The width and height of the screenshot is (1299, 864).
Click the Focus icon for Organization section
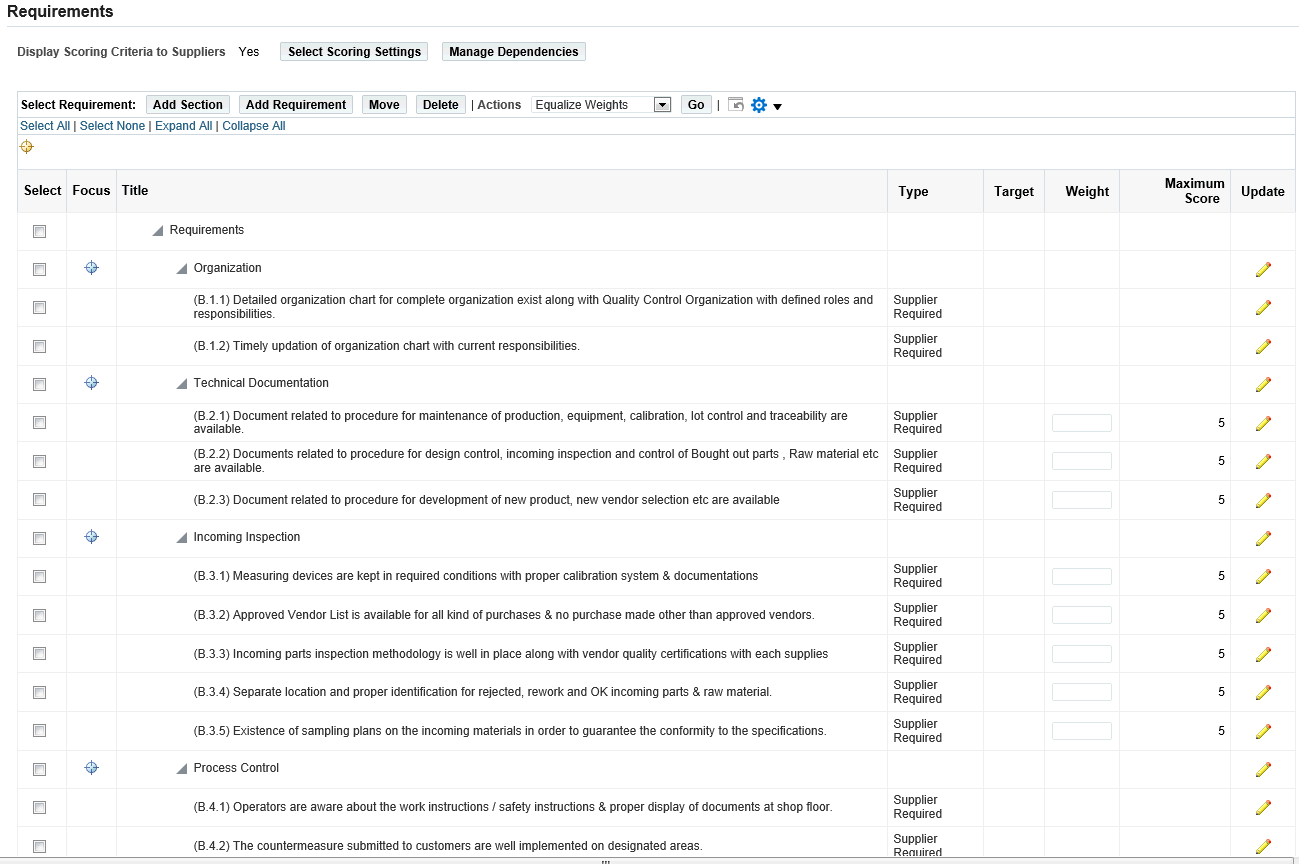click(x=91, y=268)
